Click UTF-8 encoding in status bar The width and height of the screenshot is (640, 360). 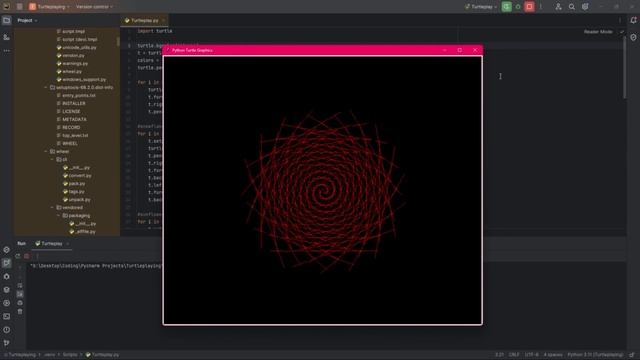coord(531,355)
